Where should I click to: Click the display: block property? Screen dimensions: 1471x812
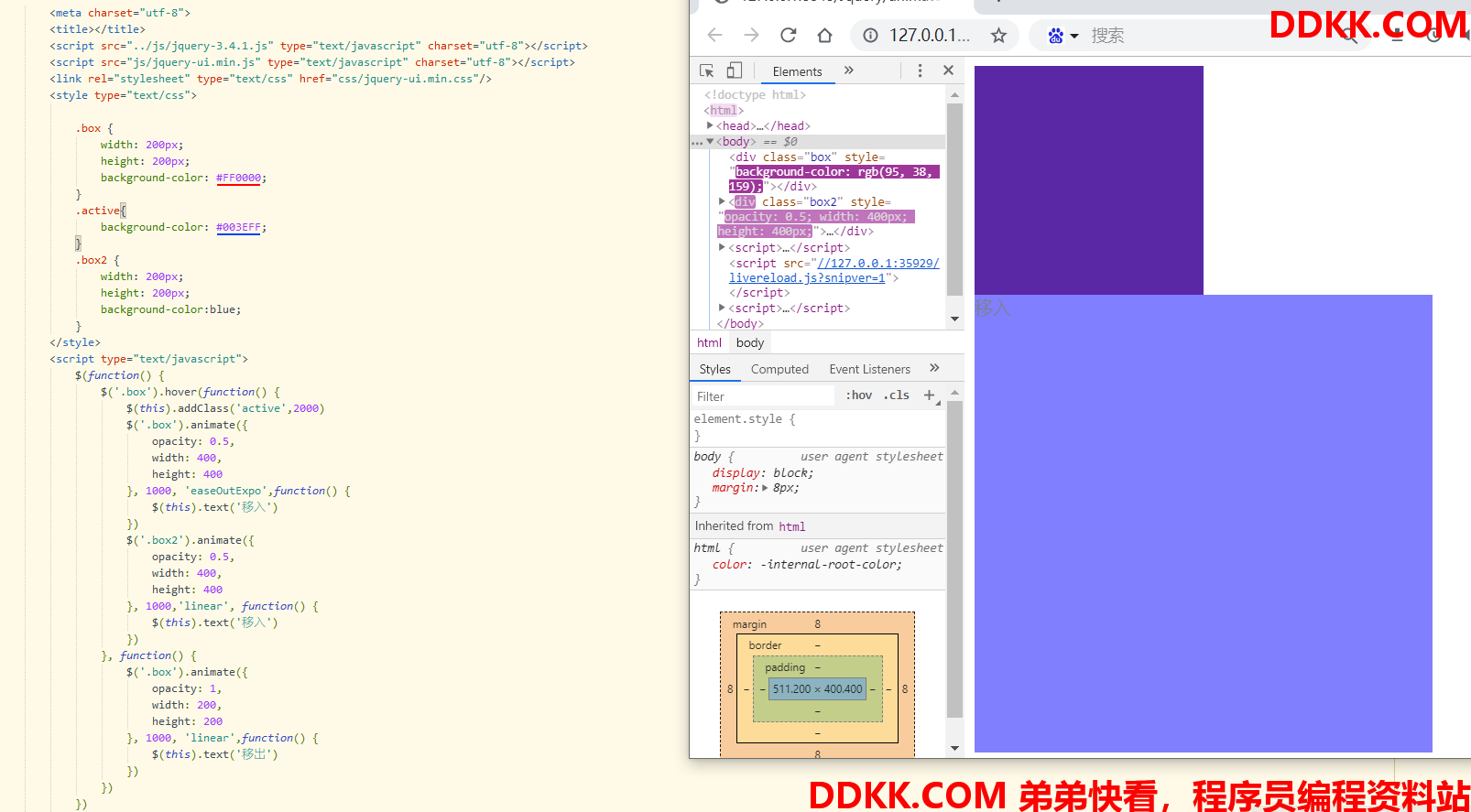763,472
